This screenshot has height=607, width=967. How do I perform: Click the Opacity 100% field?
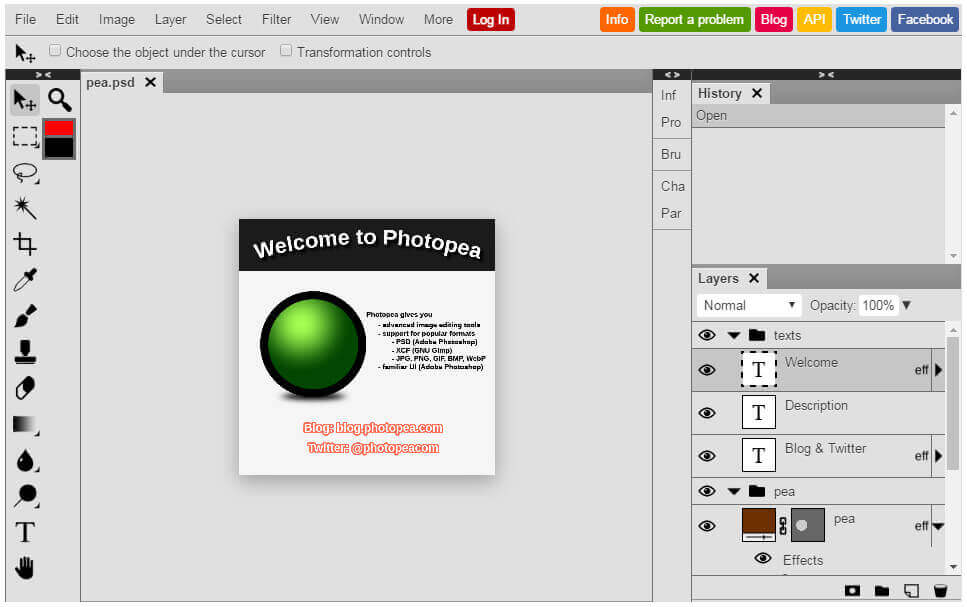(878, 305)
